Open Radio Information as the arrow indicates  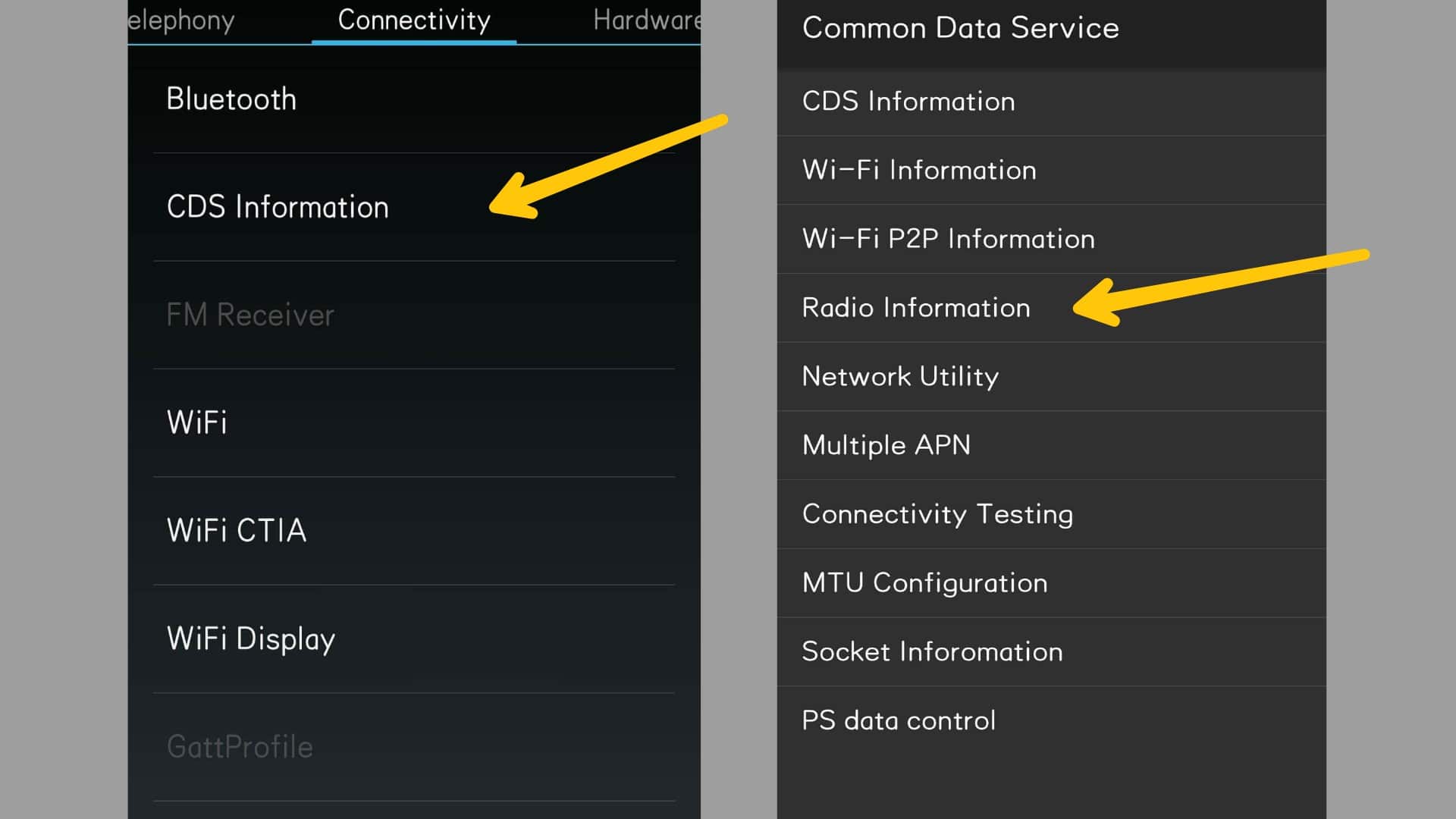point(916,308)
